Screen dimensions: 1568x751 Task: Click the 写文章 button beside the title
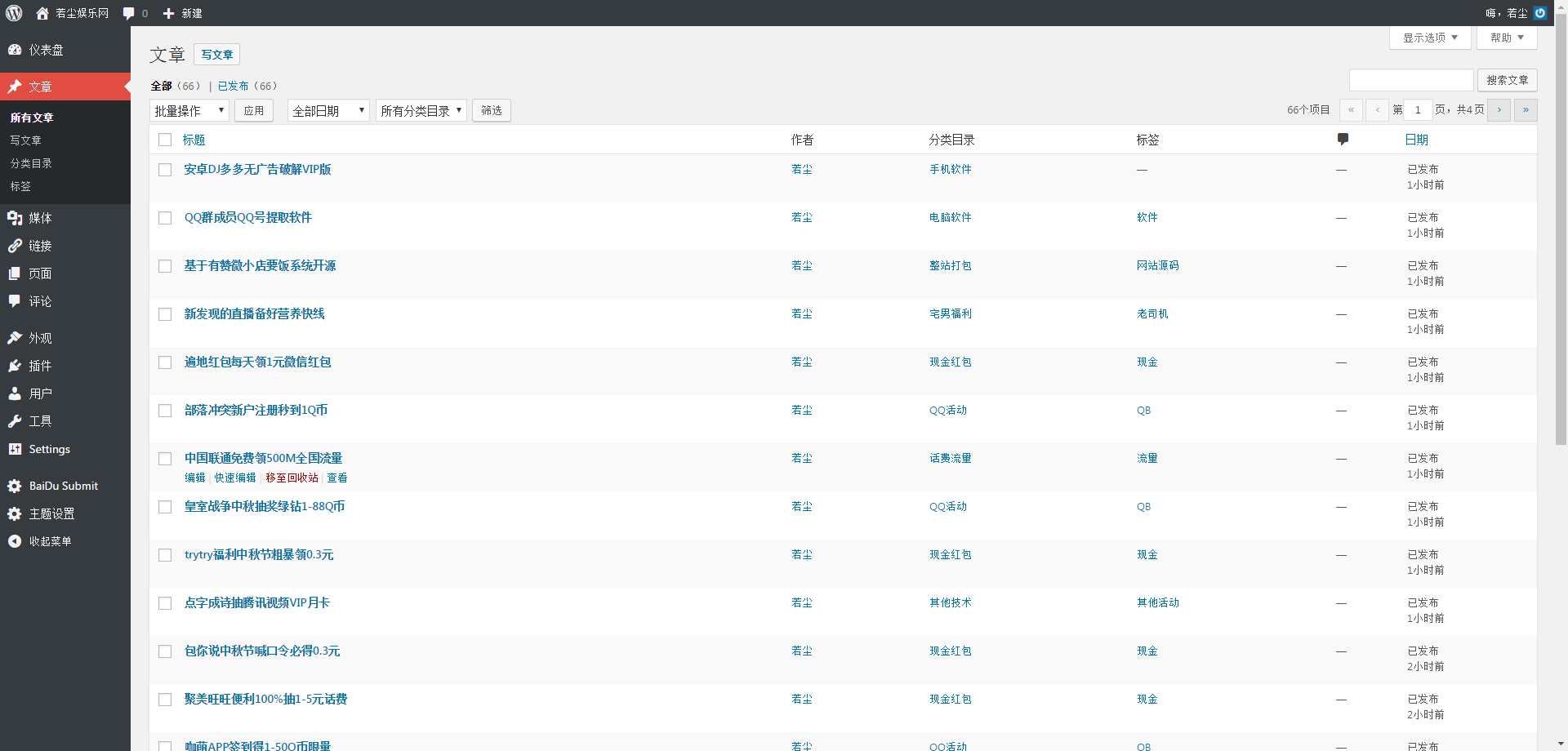point(216,55)
